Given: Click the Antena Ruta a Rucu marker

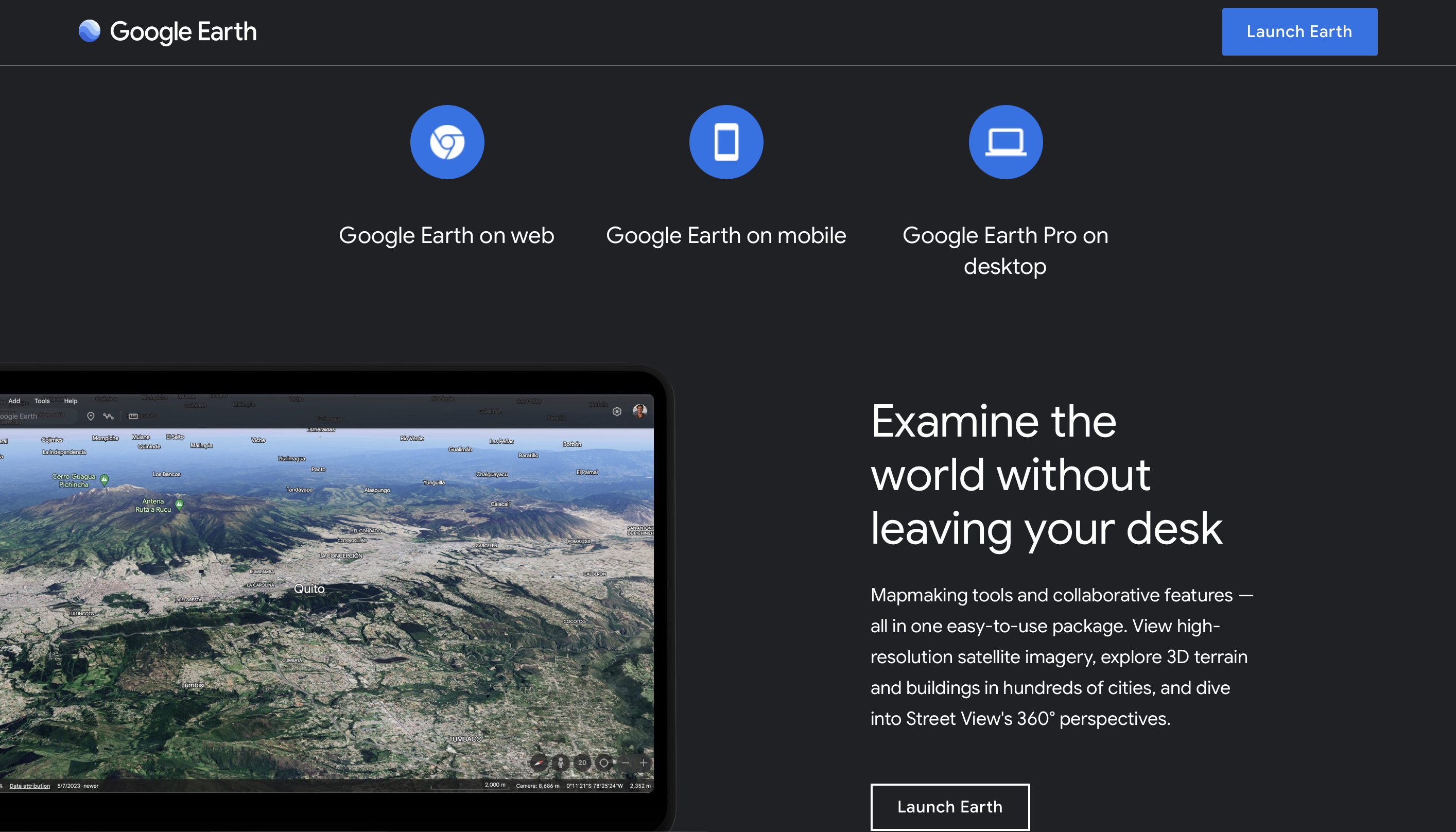Looking at the screenshot, I should click(179, 505).
